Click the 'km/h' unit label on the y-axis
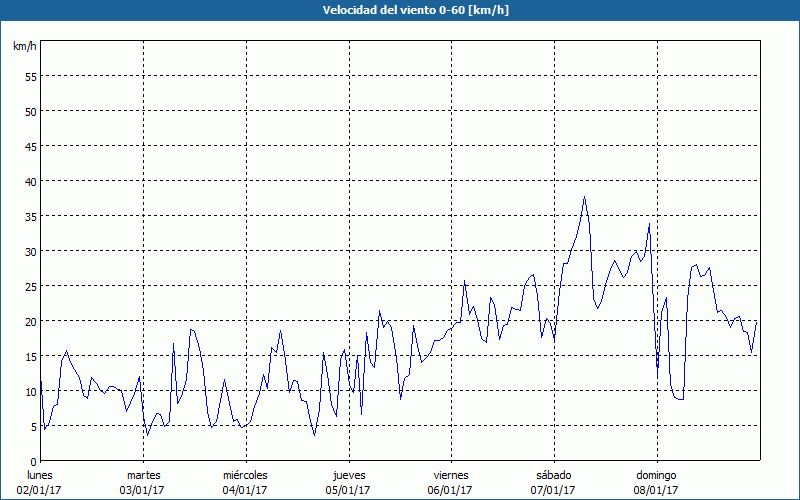This screenshot has width=800, height=500. [x=25, y=46]
